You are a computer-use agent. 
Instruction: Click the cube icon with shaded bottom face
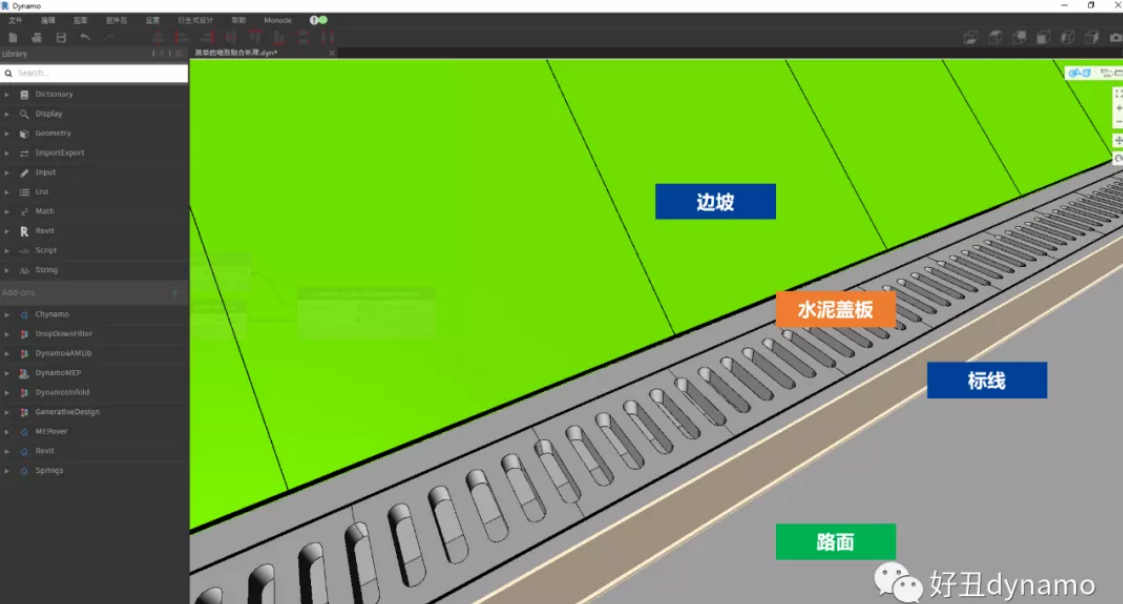click(970, 37)
